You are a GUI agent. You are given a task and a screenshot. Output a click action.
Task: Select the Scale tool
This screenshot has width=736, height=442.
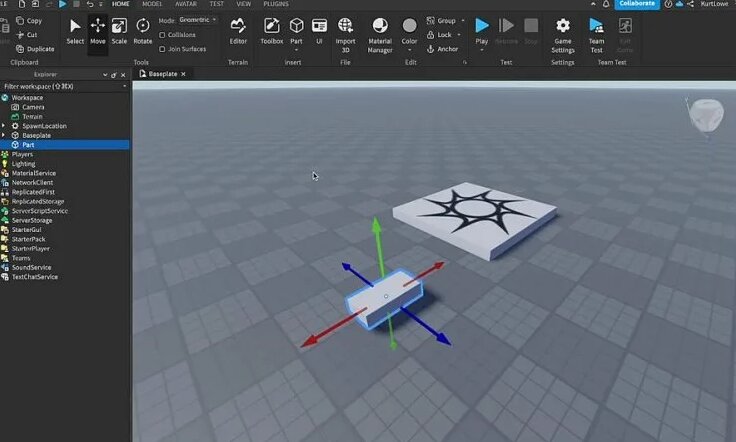(119, 31)
